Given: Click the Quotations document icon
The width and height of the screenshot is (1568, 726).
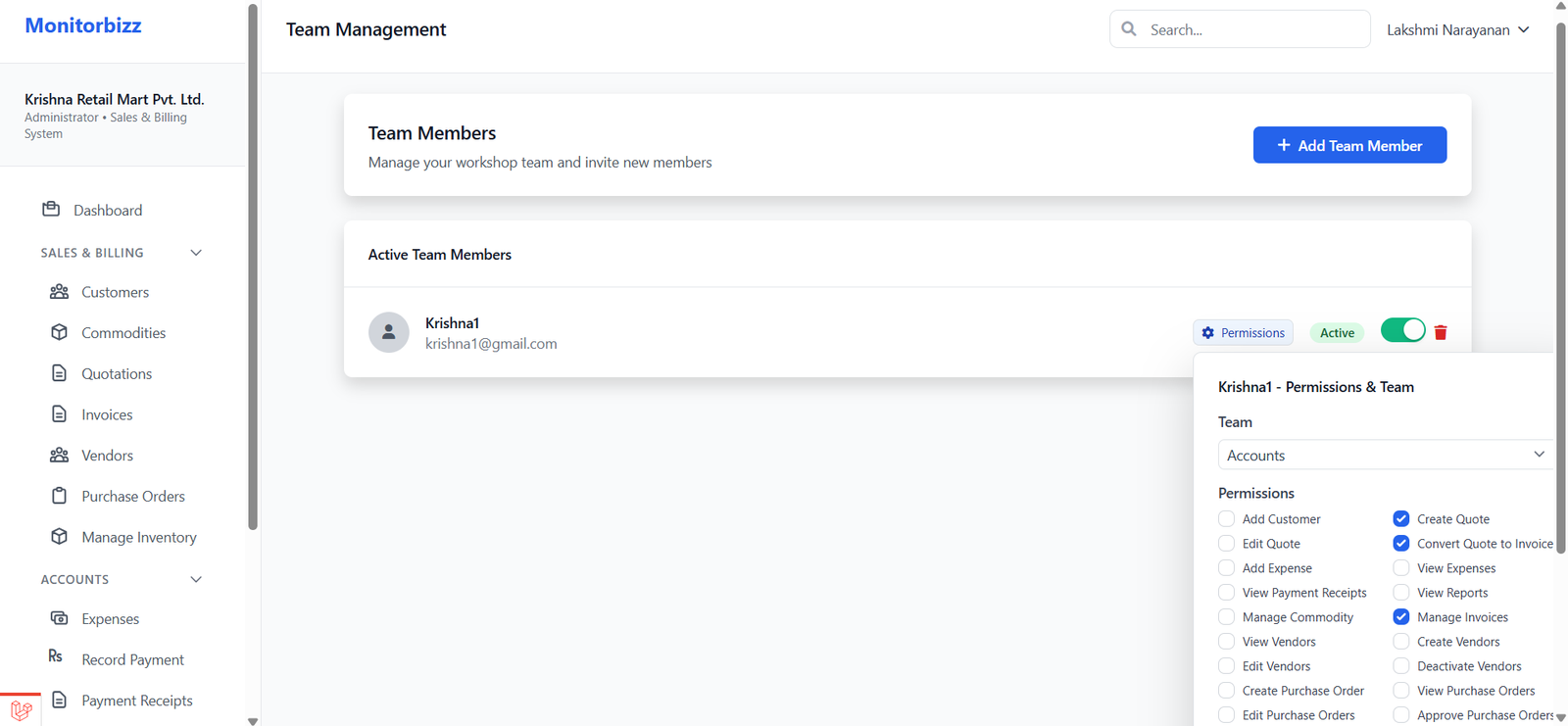Looking at the screenshot, I should point(60,373).
